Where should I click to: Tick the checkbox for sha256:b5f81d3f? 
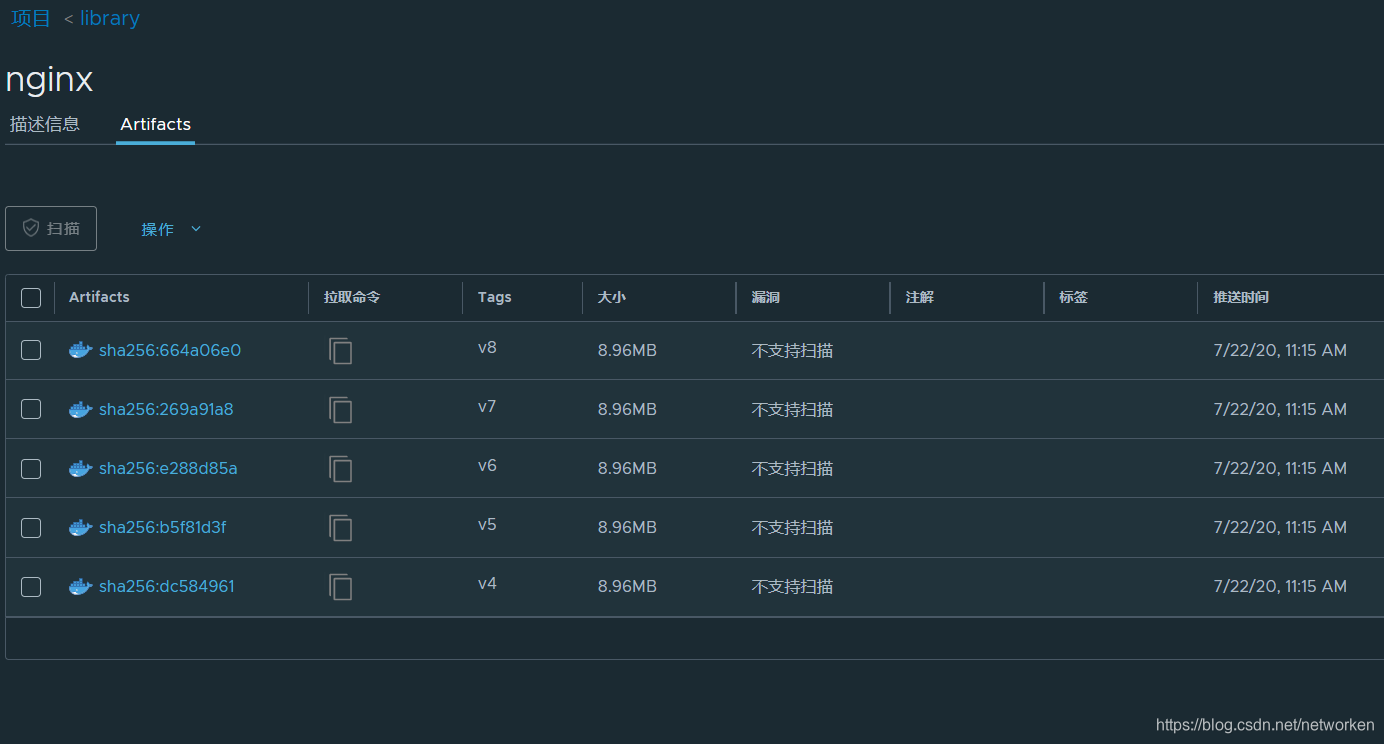(31, 527)
